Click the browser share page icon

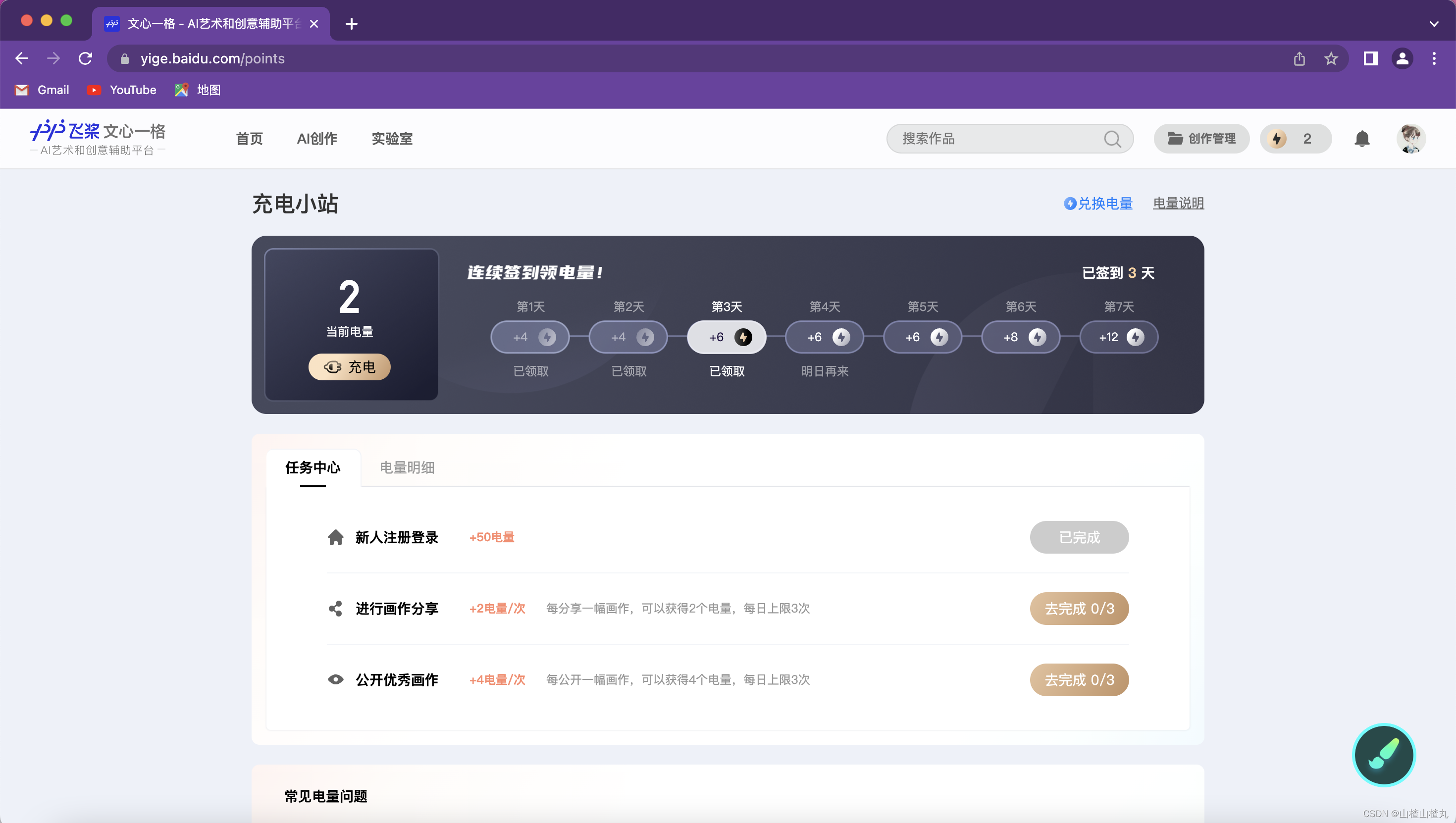click(1299, 58)
